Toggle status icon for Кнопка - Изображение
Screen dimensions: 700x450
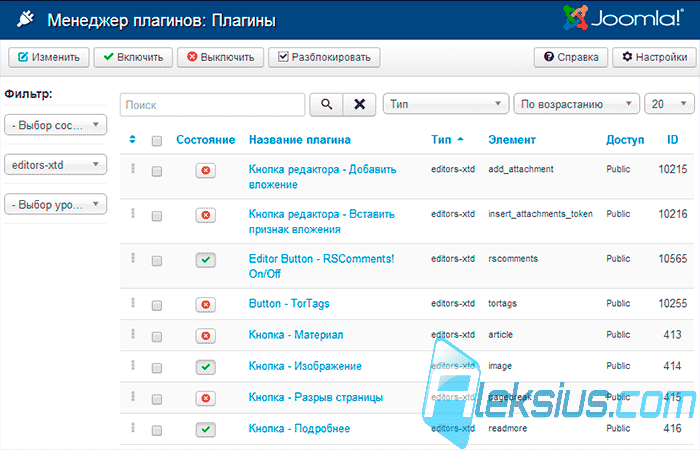pos(205,367)
